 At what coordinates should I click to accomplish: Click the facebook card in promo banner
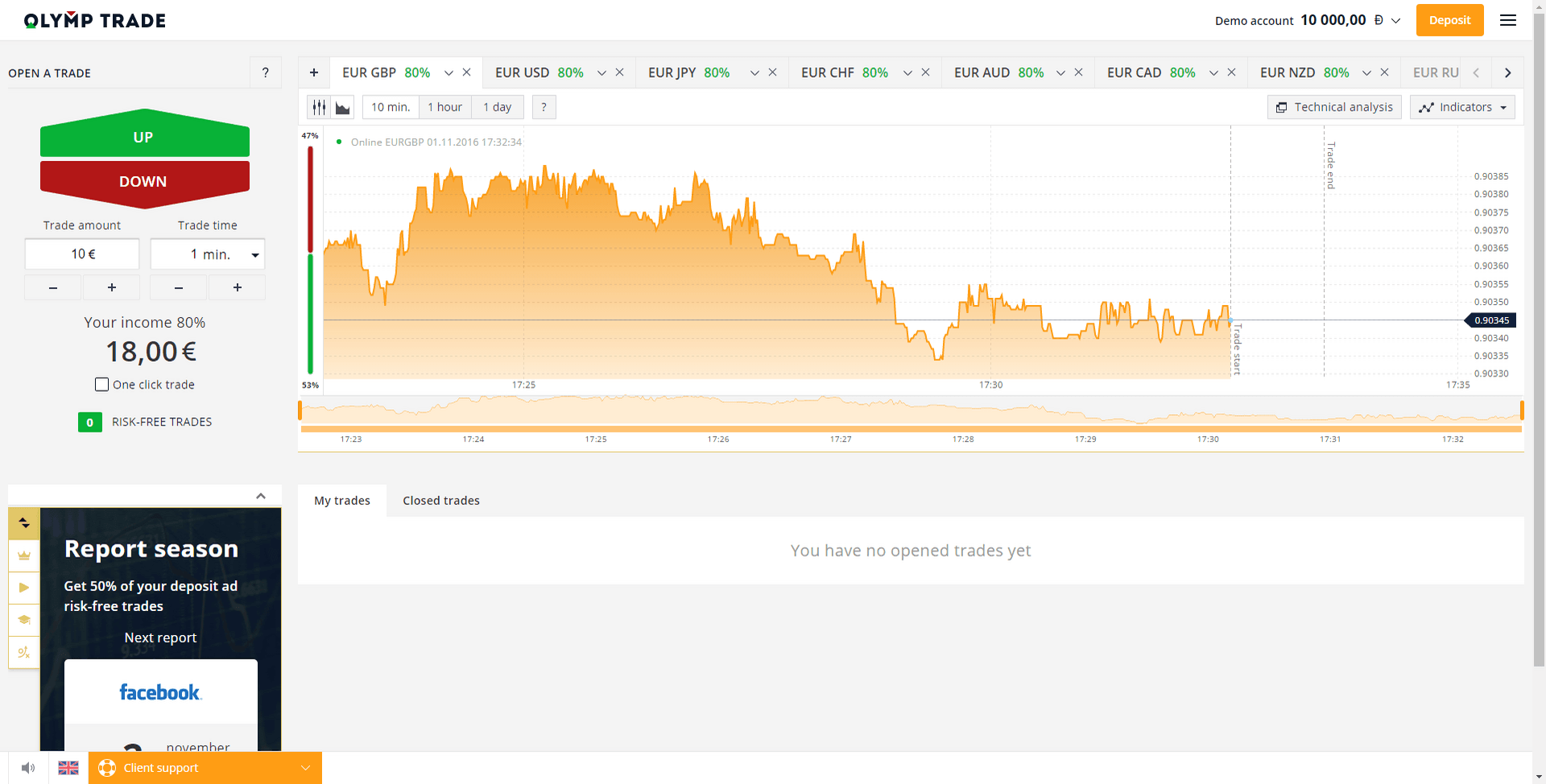click(161, 692)
